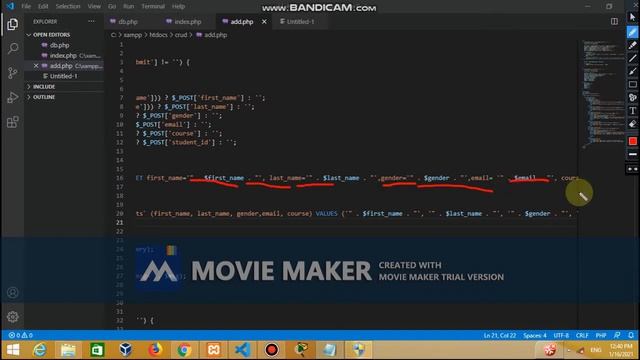This screenshot has height=360, width=640.
Task: Click xampp in the breadcrumb path
Action: pos(133,35)
